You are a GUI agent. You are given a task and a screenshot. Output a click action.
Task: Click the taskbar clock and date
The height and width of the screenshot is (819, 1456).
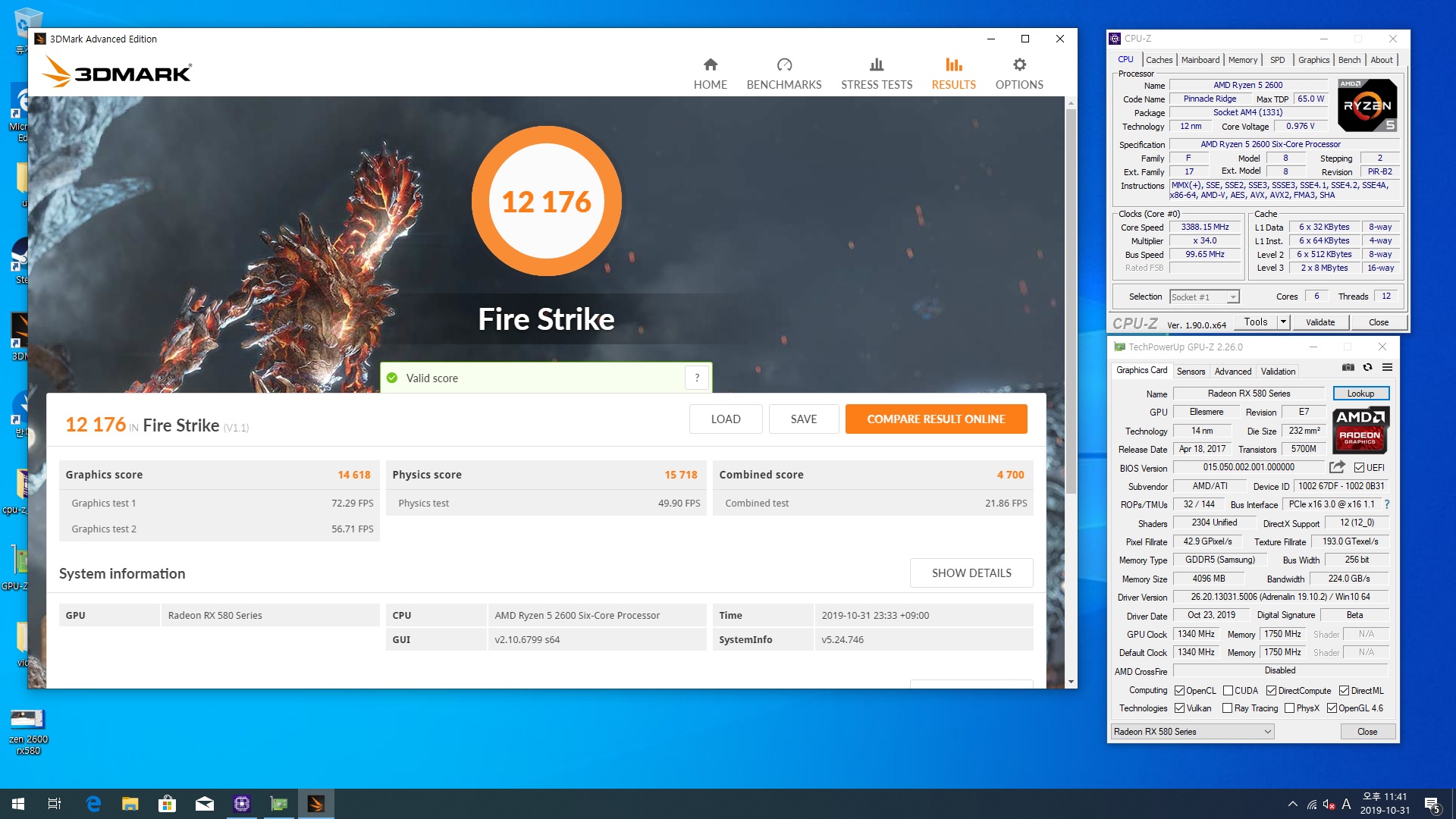(x=1385, y=804)
